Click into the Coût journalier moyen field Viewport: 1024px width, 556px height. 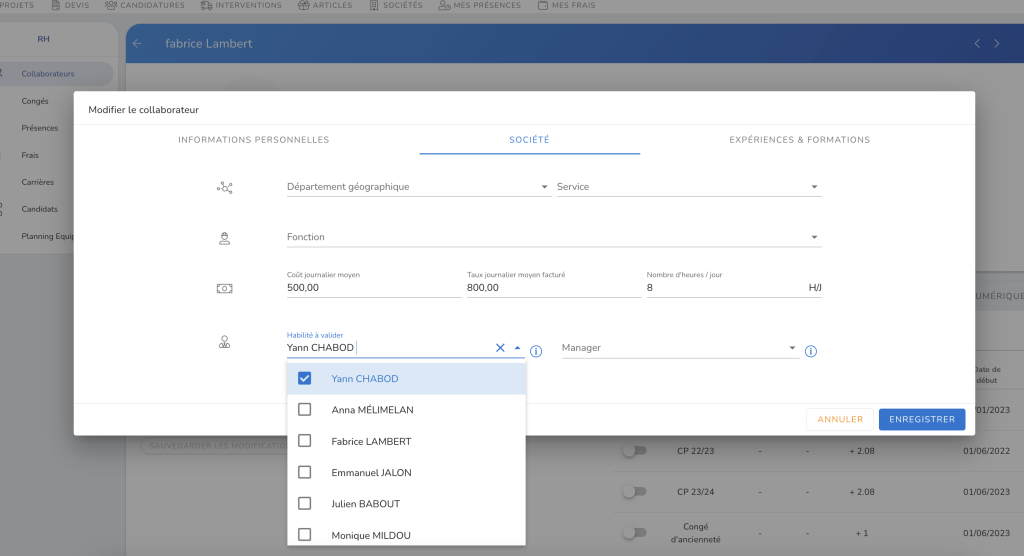coord(373,288)
